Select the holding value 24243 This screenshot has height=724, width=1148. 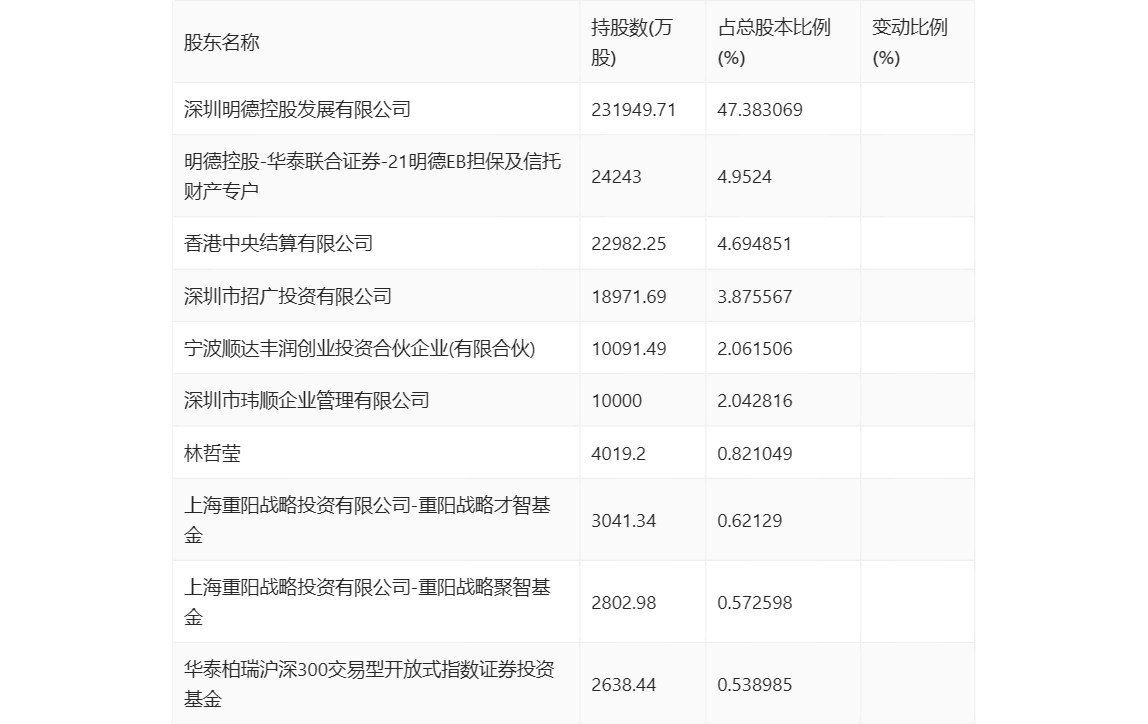tap(616, 176)
